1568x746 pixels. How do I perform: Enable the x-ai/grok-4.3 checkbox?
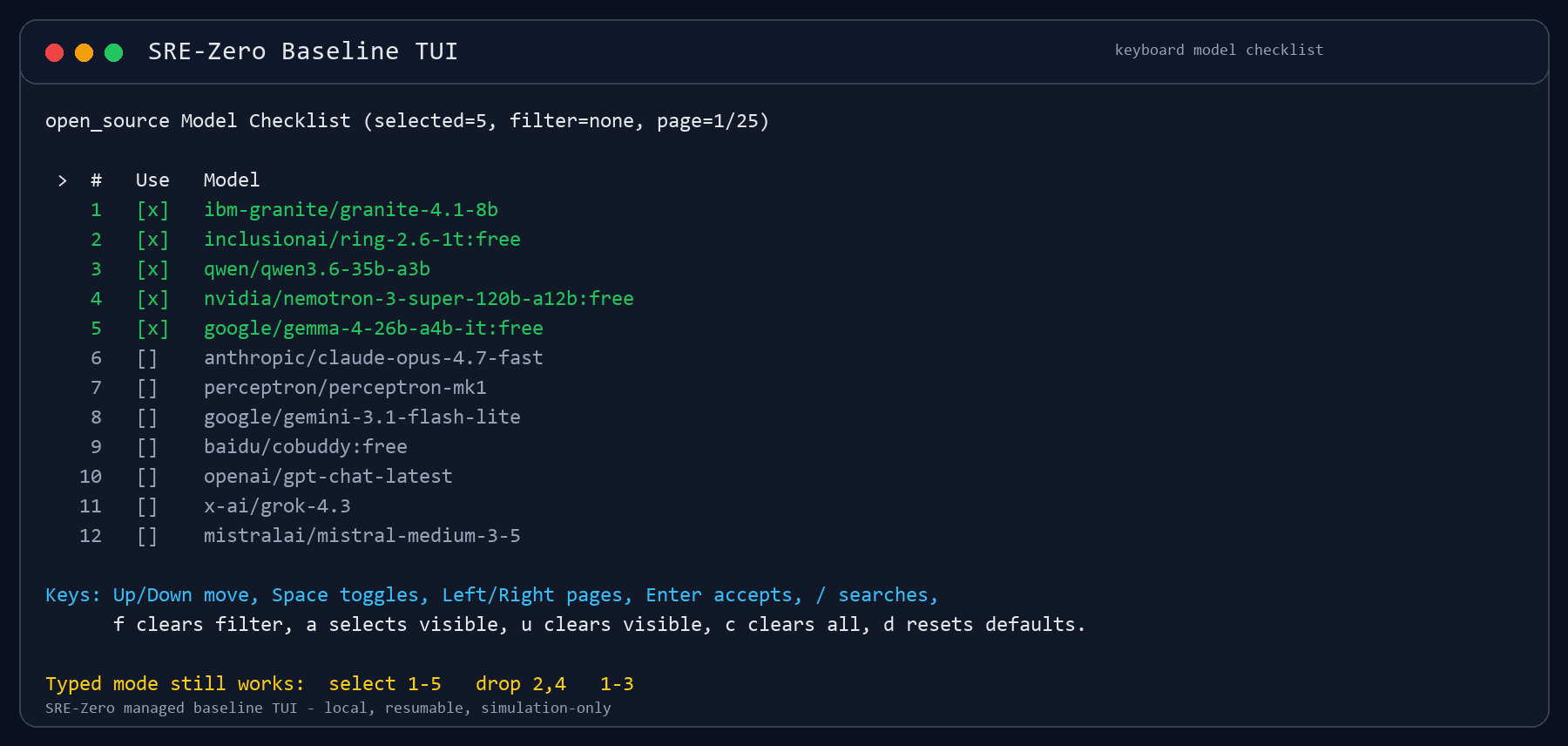(147, 506)
